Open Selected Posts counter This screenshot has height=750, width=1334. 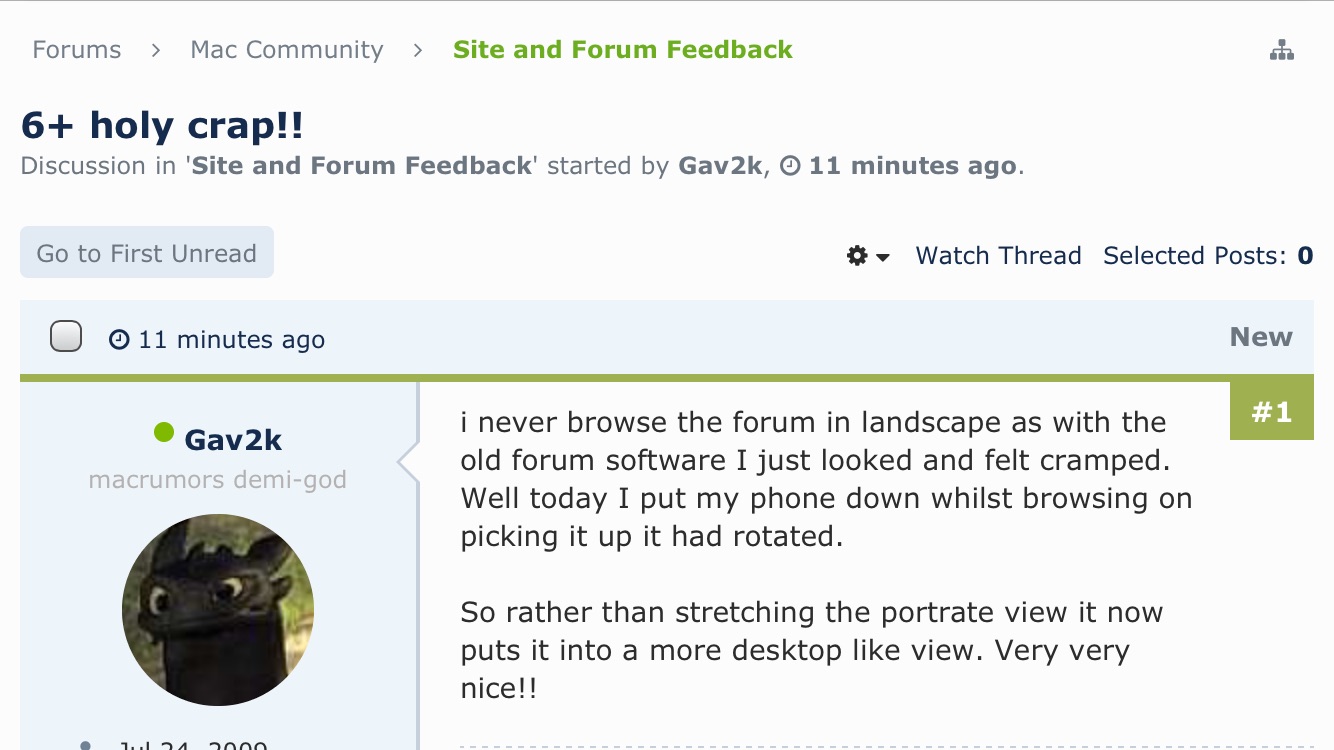click(1208, 256)
